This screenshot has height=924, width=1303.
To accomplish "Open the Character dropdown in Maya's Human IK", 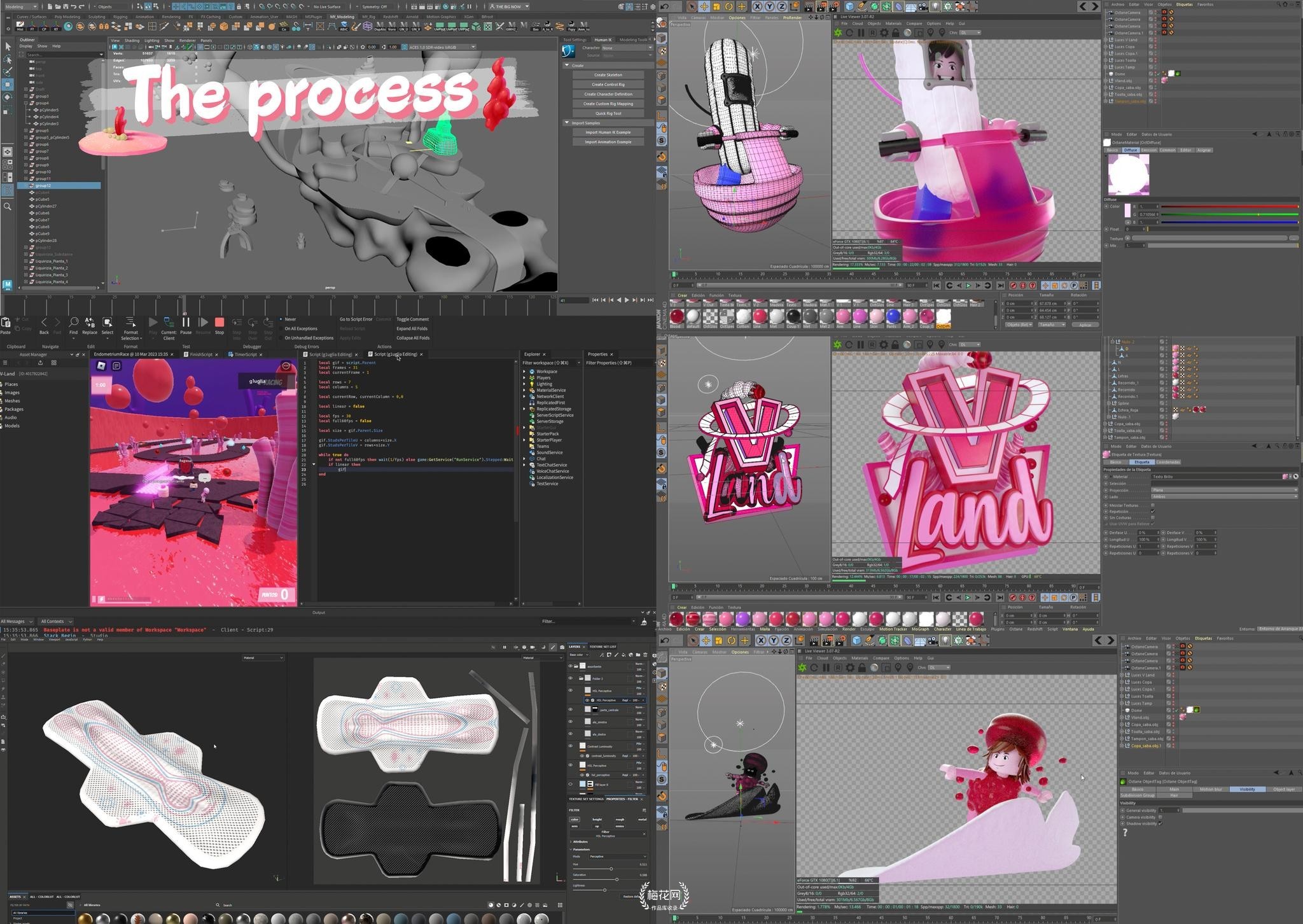I will pyautogui.click(x=627, y=48).
